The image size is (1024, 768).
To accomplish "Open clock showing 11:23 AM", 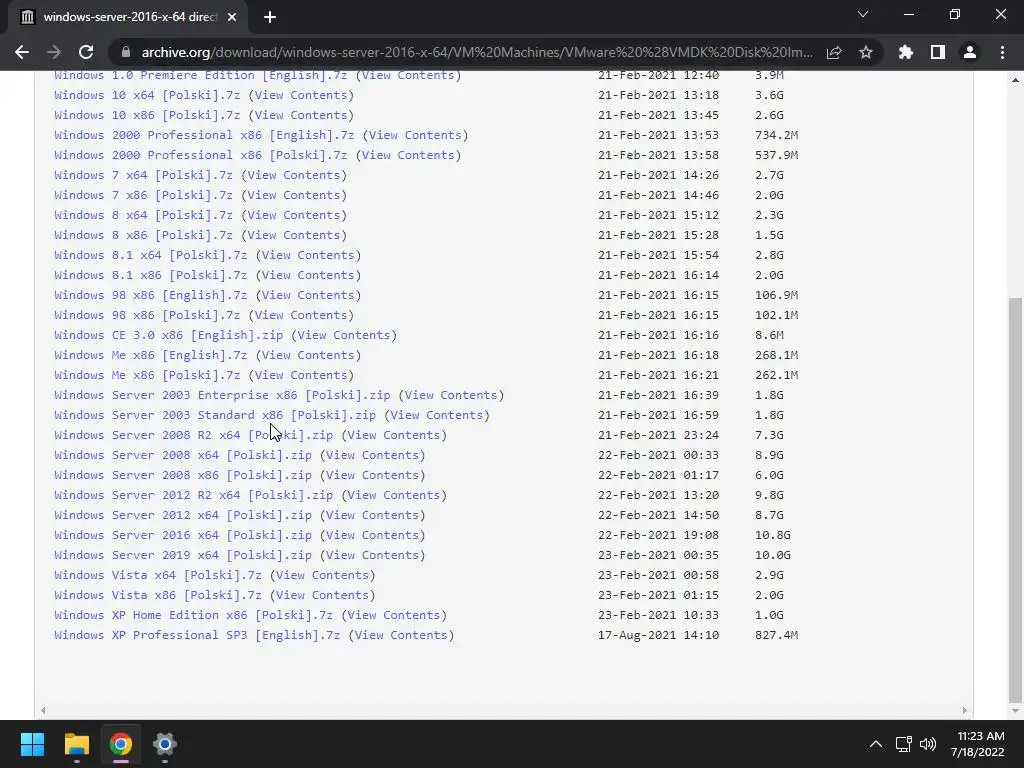I will [x=977, y=744].
